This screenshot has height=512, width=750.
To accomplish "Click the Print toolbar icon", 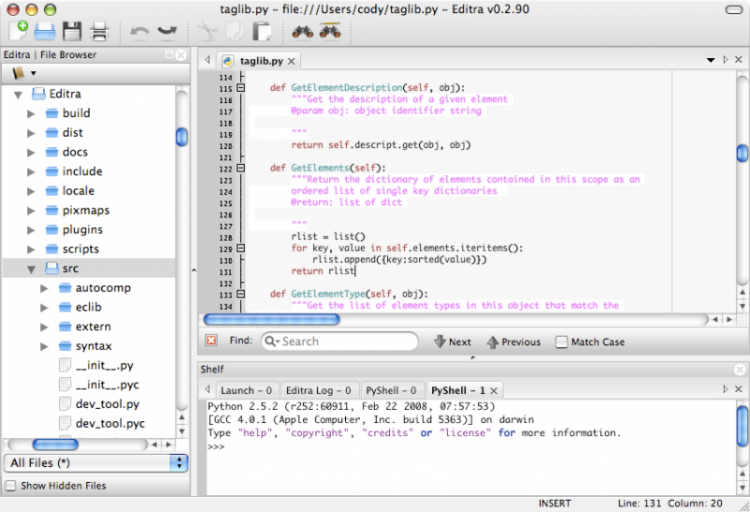I will click(x=99, y=31).
